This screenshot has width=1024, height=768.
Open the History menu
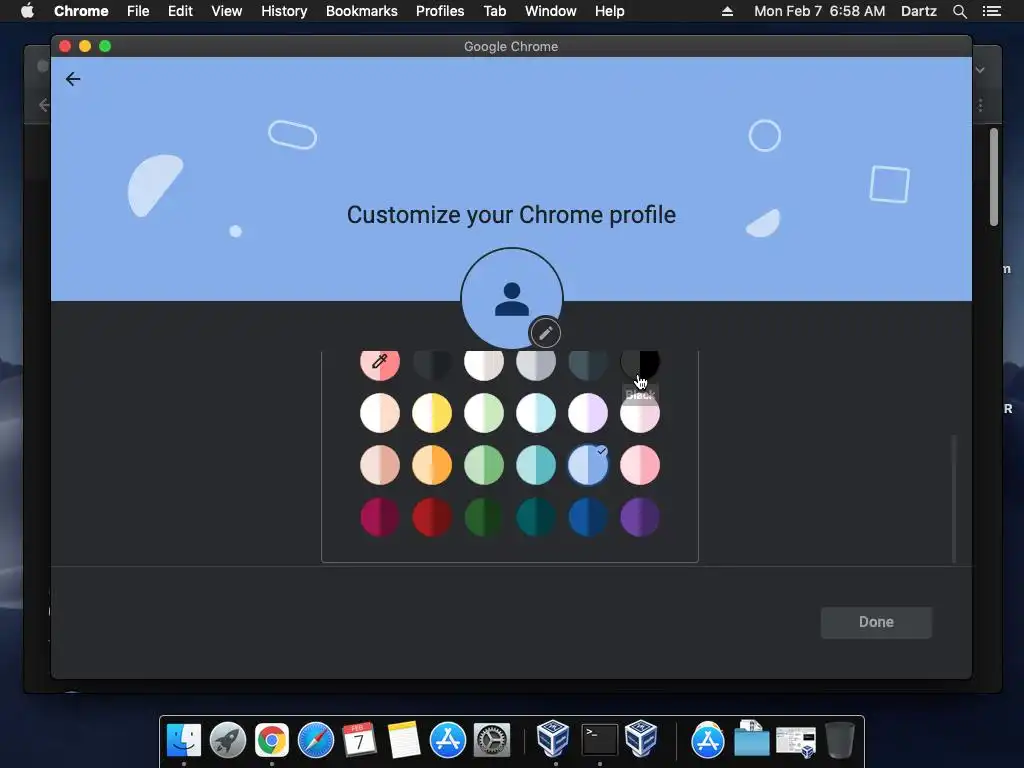pos(284,11)
